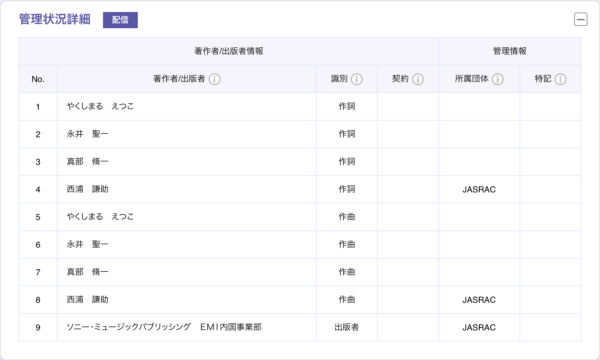Image resolution: width=600 pixels, height=360 pixels.
Task: Click the 管理情報 column group header
Action: [510, 51]
